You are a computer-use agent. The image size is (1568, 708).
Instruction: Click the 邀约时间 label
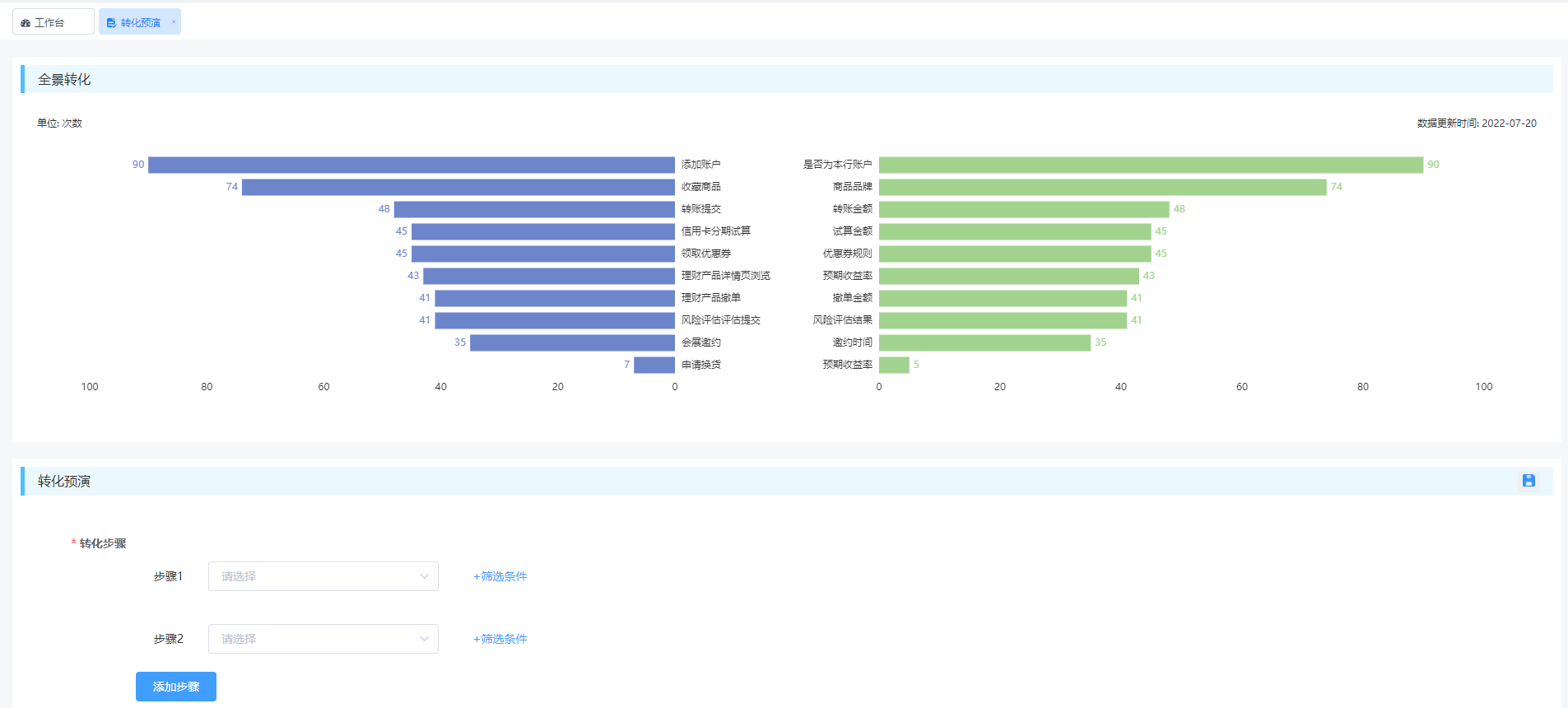coord(853,342)
